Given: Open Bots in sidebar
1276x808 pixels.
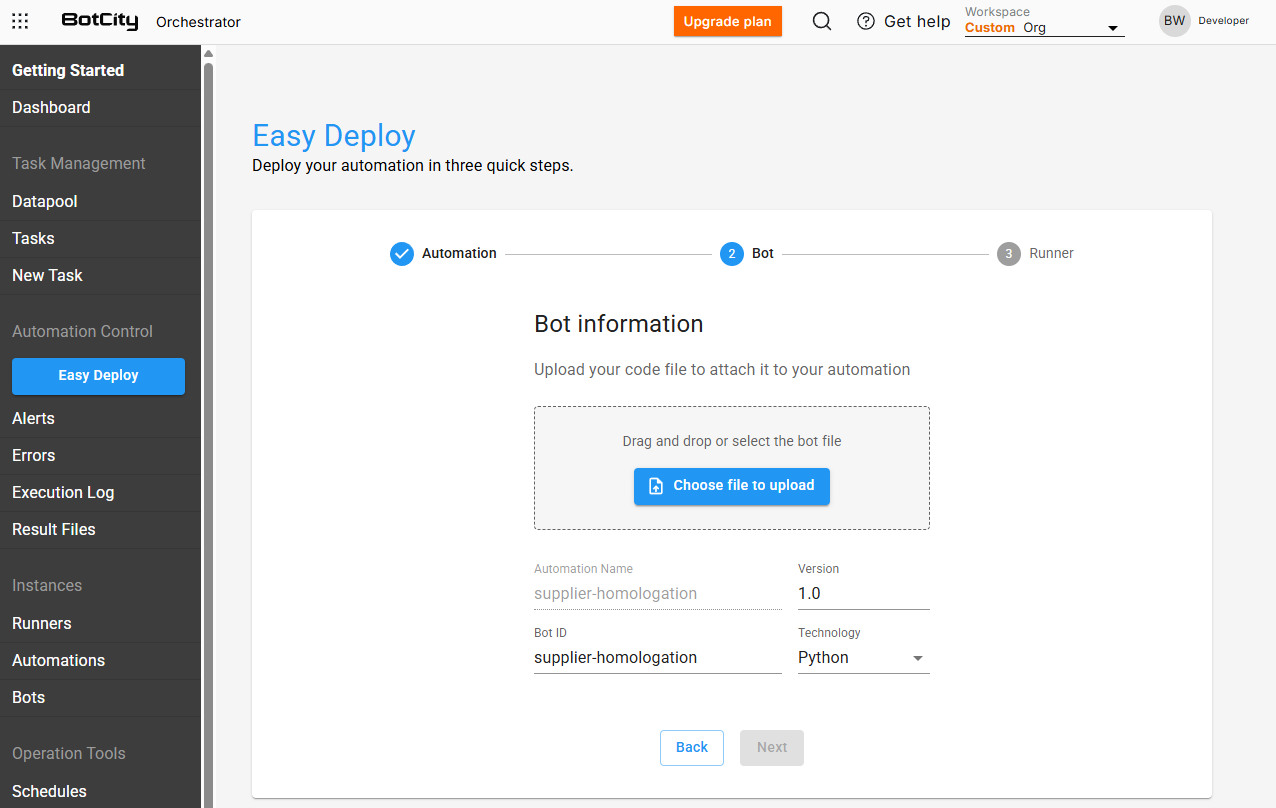Looking at the screenshot, I should (x=28, y=698).
